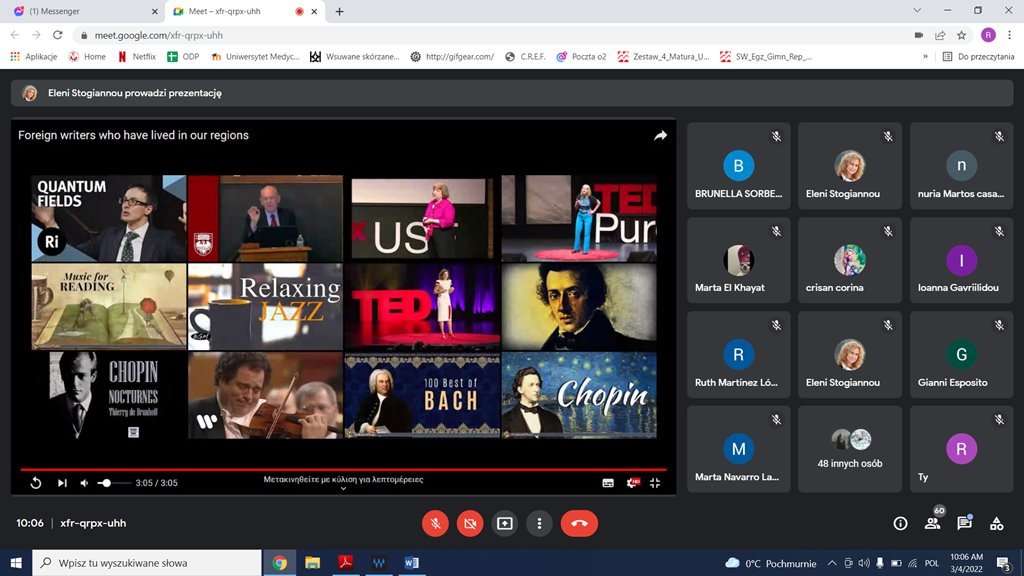The height and width of the screenshot is (576, 1024).
Task: Open the Home bookmark
Action: tap(88, 57)
